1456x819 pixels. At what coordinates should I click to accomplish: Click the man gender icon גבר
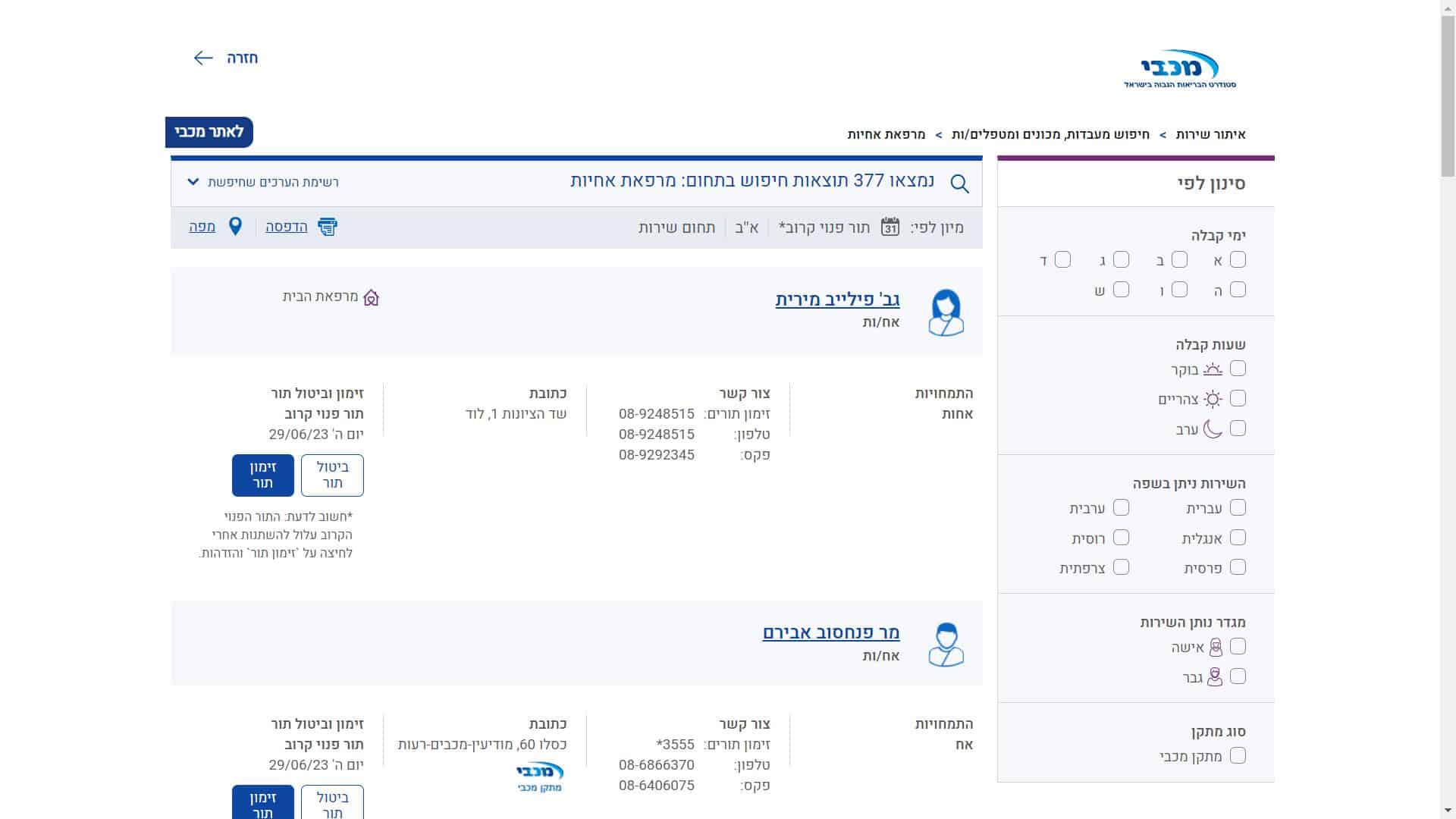(1215, 676)
